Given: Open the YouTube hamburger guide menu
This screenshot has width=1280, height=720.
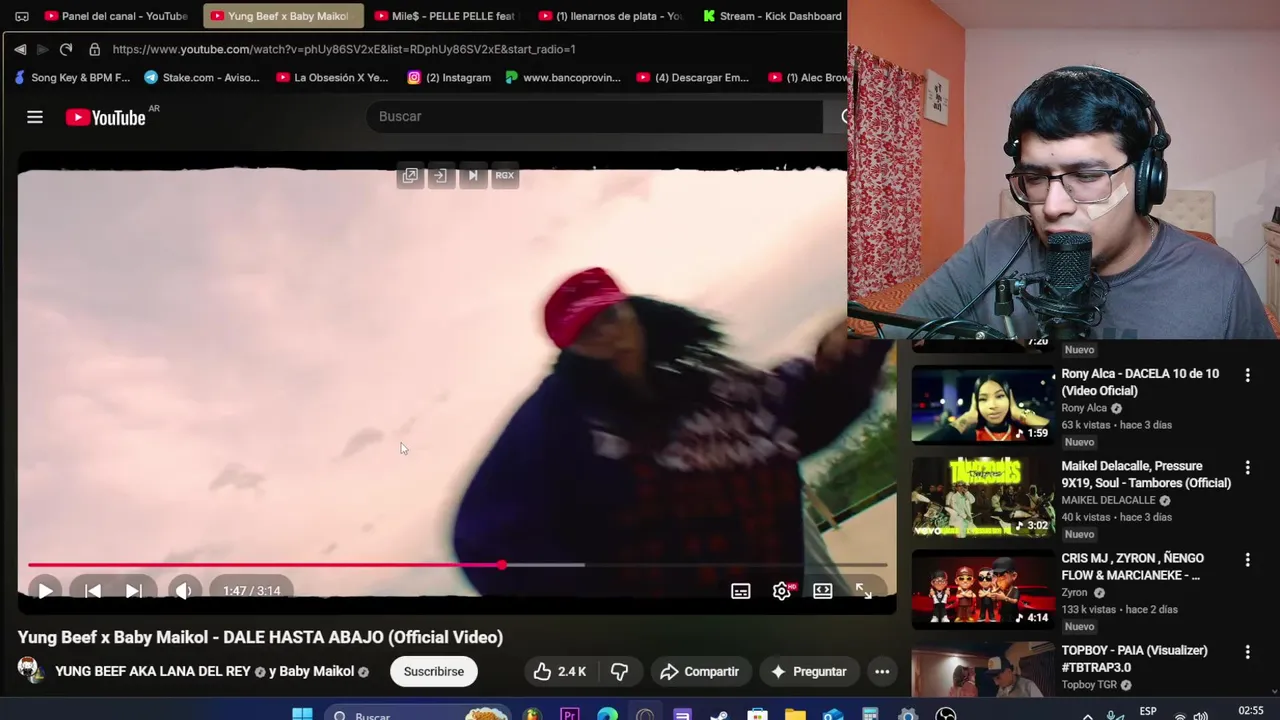Looking at the screenshot, I should pyautogui.click(x=35, y=117).
